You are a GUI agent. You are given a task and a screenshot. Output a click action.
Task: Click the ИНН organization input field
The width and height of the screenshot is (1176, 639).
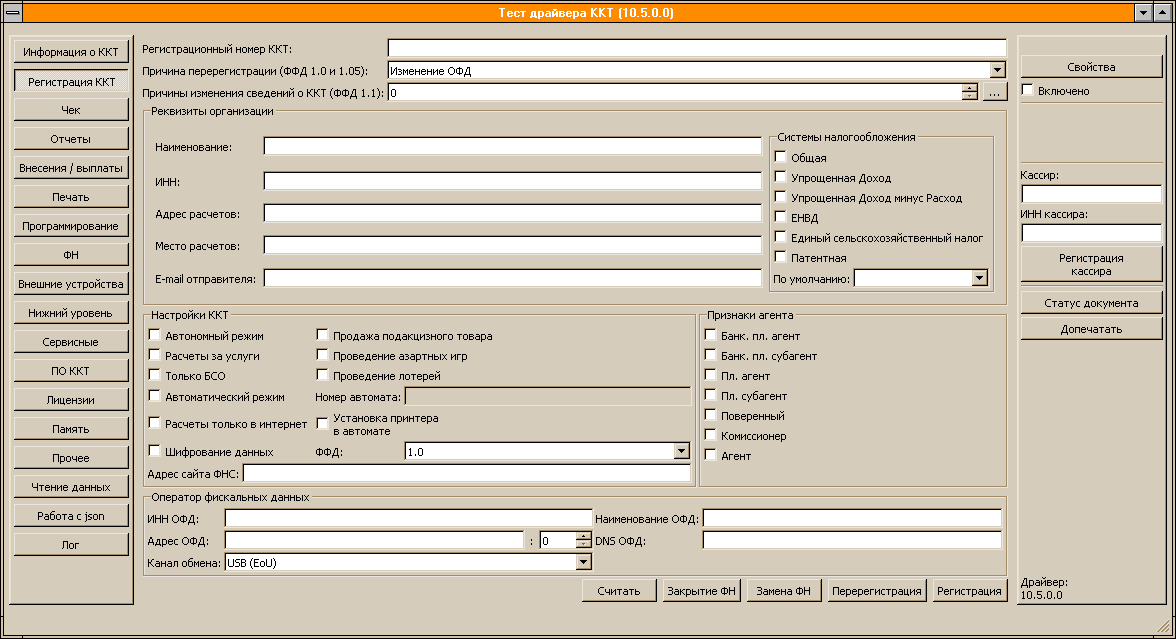tap(512, 181)
